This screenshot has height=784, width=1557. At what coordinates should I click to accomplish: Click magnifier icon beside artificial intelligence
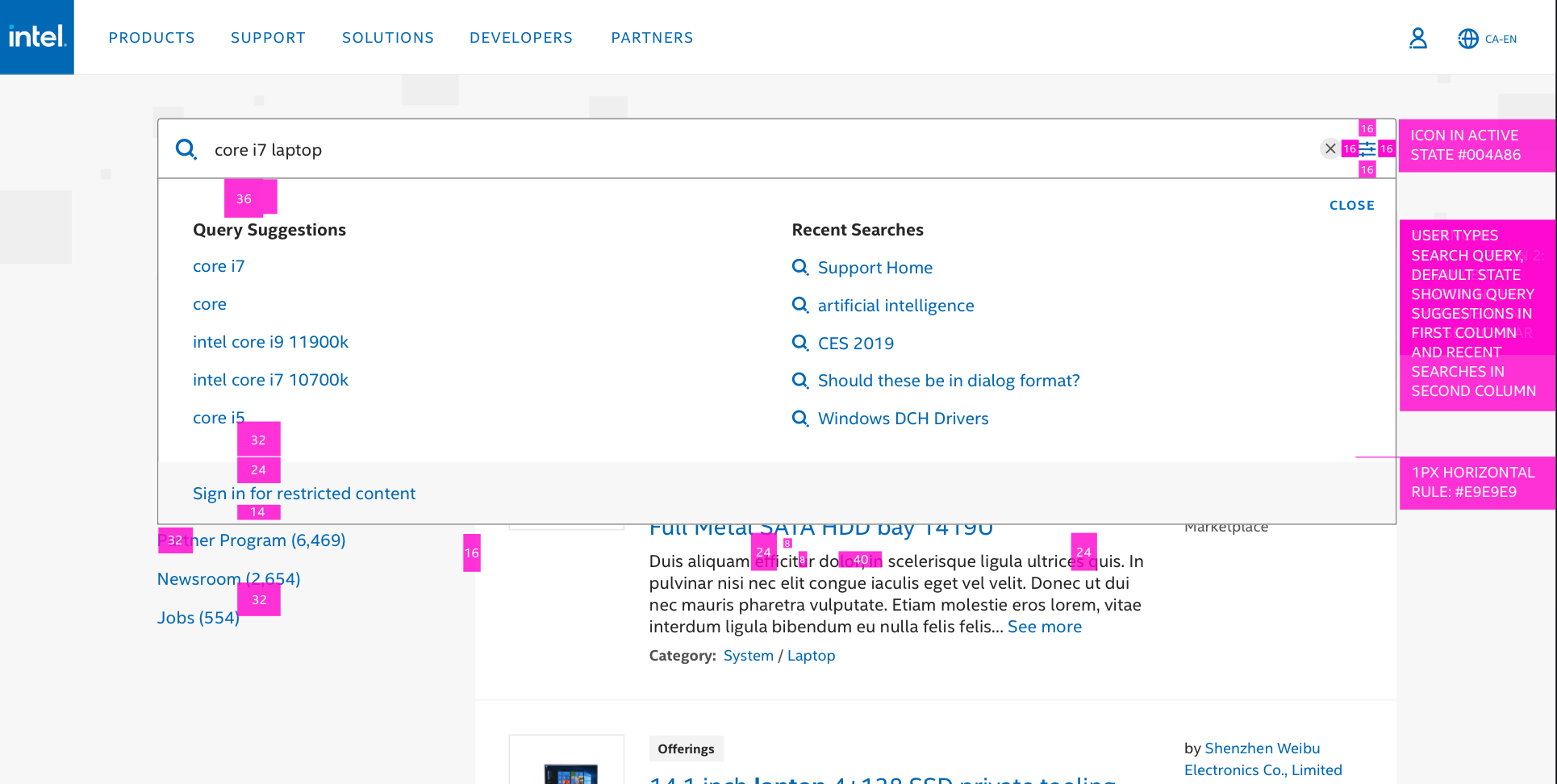(x=800, y=305)
